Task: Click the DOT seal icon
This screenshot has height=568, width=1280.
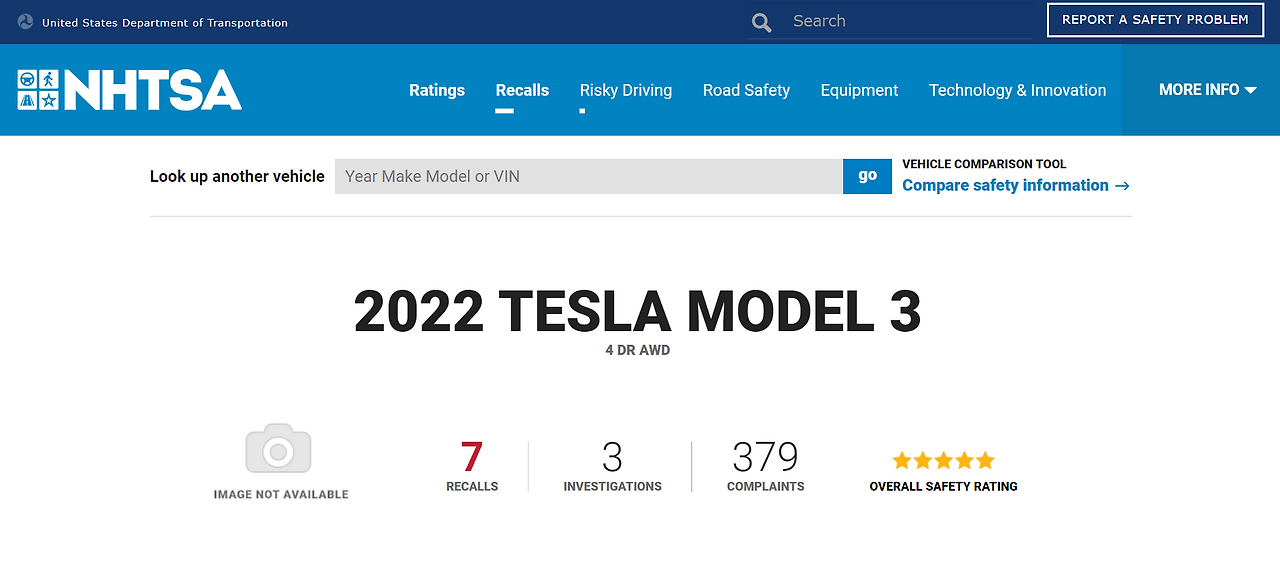Action: pos(26,22)
